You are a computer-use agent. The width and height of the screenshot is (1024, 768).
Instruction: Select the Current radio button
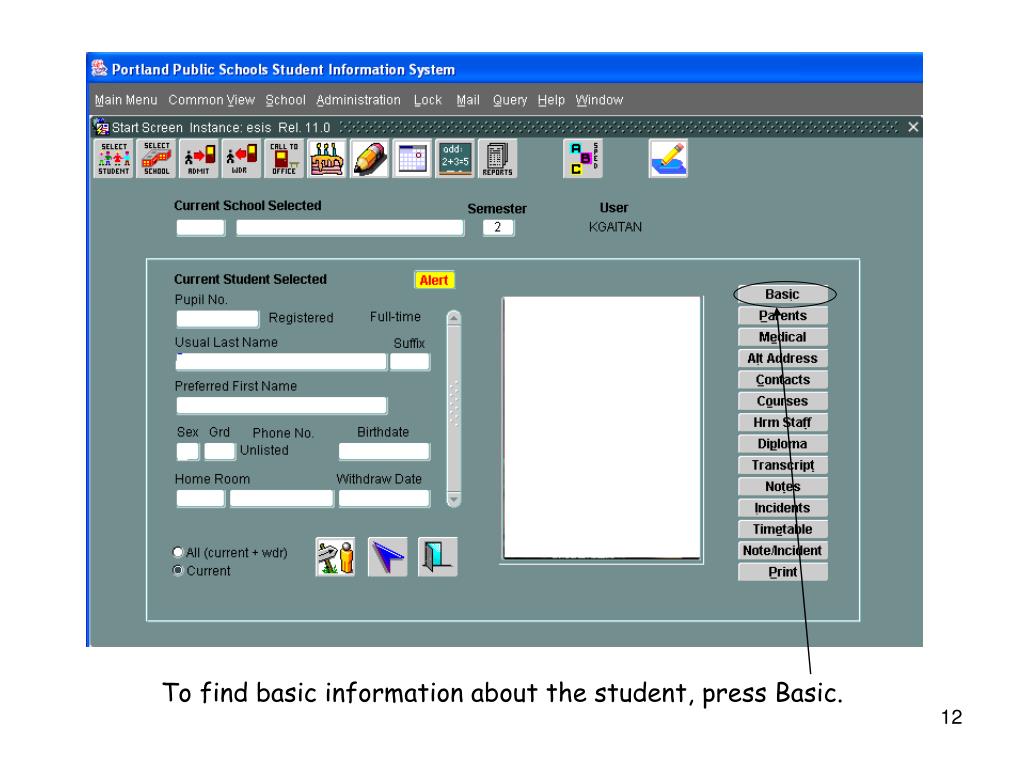click(x=178, y=570)
